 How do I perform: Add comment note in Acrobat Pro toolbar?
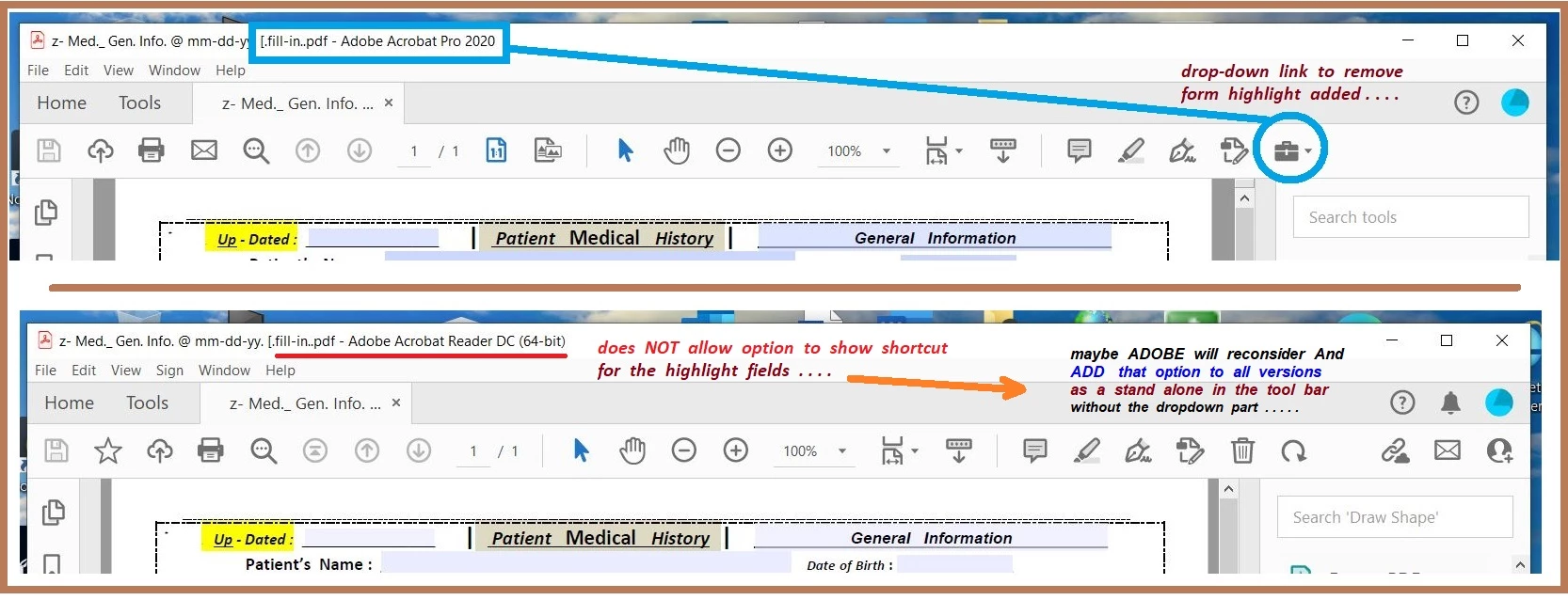tap(1080, 150)
